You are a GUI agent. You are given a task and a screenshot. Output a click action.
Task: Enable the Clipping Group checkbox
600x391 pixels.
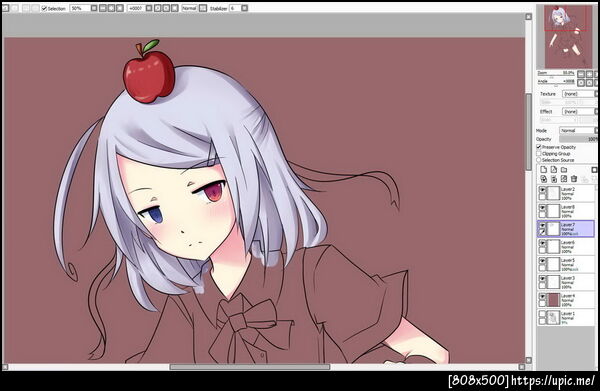tap(539, 153)
